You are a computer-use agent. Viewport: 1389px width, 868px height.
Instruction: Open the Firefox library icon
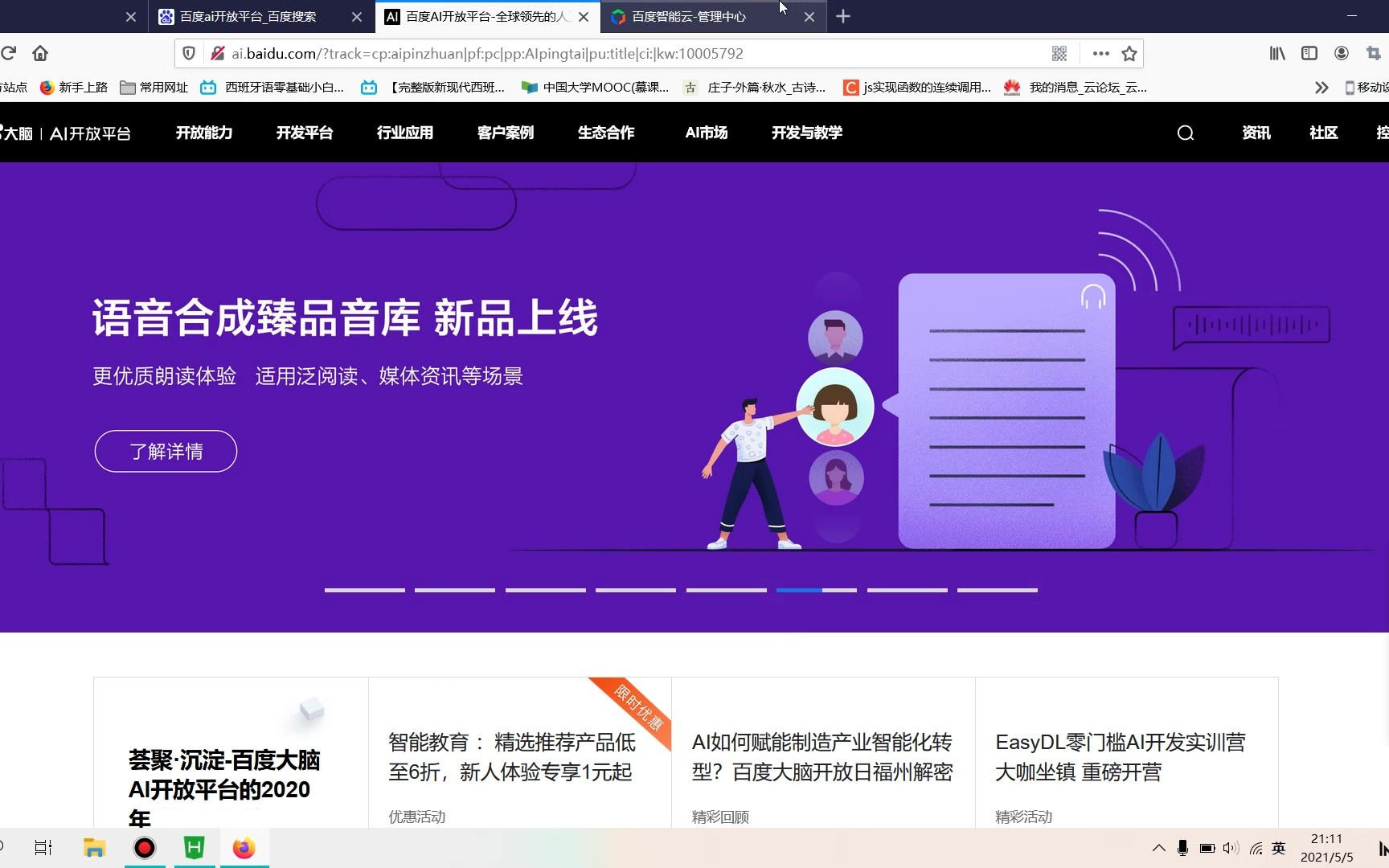[x=1277, y=53]
